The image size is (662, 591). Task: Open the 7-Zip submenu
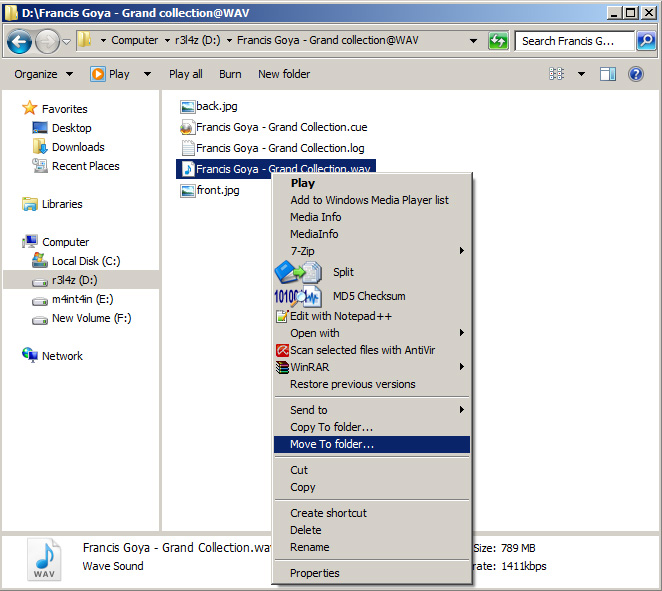tap(372, 251)
